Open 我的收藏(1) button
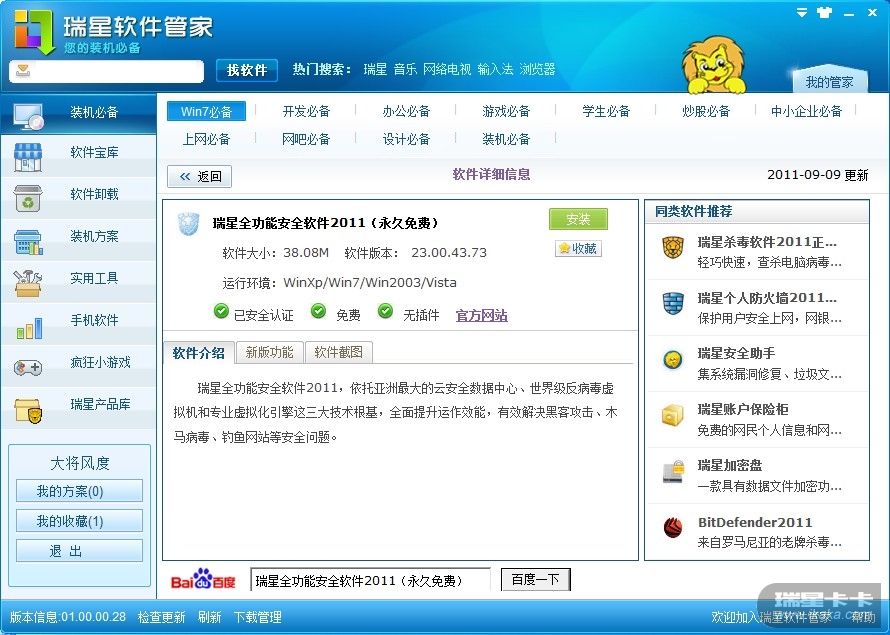The image size is (890, 635). pyautogui.click(x=79, y=521)
